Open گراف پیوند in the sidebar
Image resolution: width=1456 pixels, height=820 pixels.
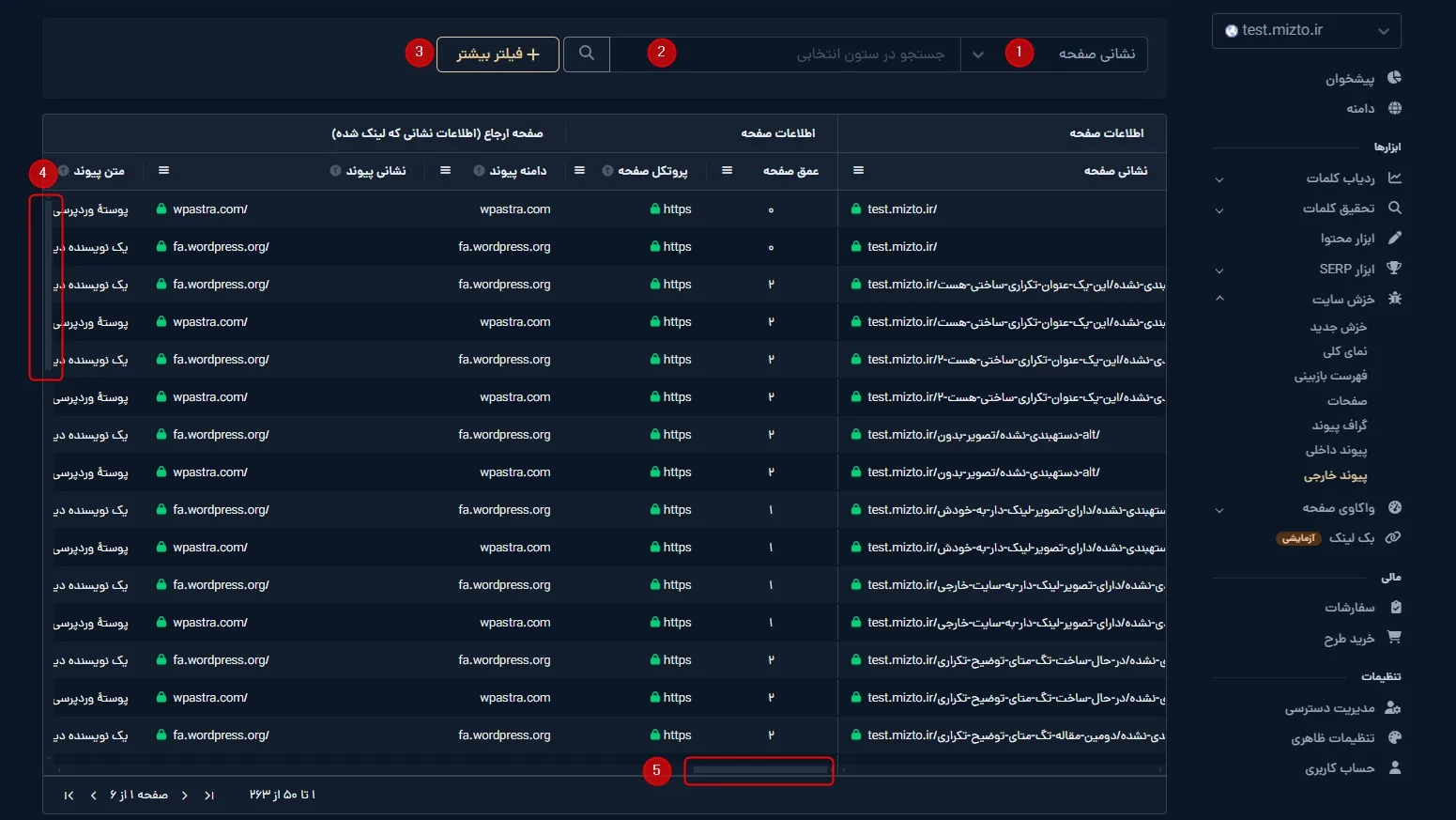pos(1340,425)
